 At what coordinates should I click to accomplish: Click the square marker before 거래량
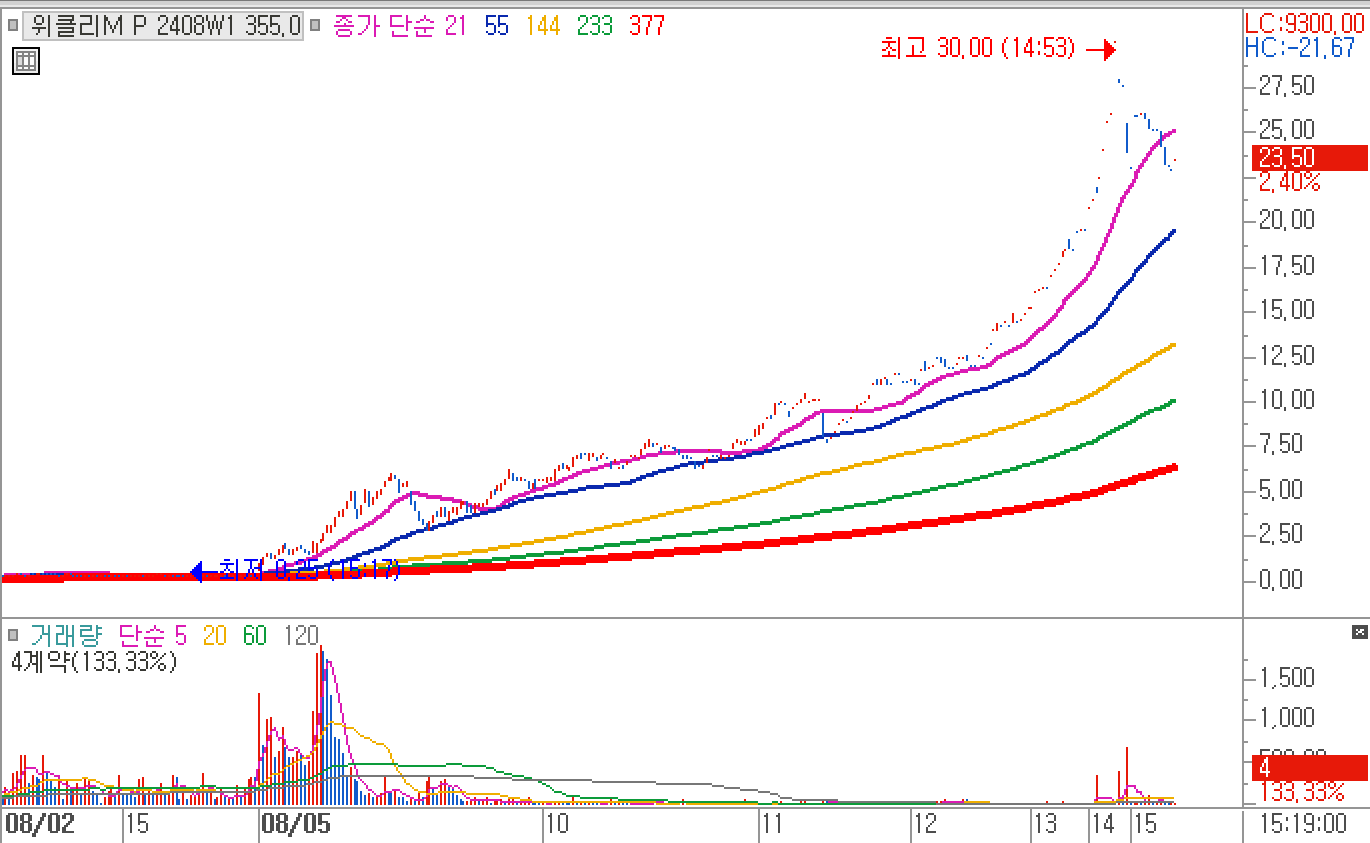tap(14, 635)
